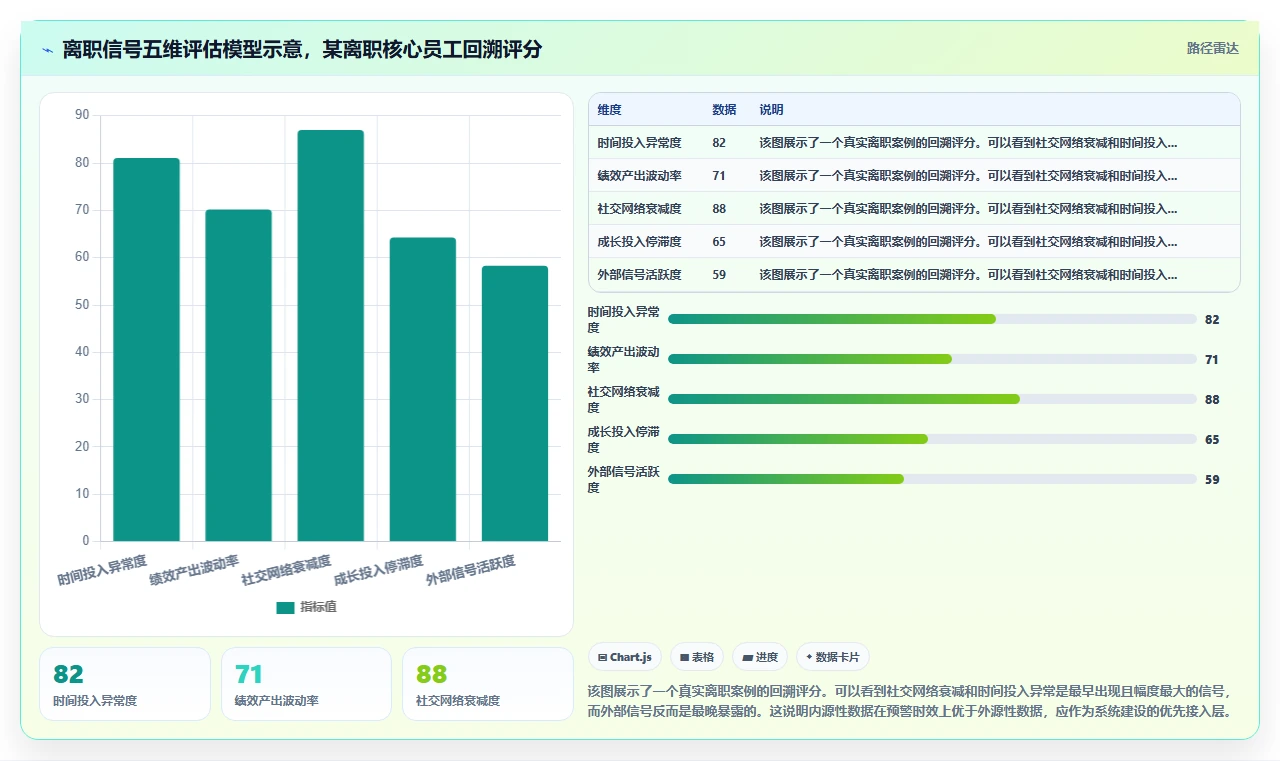Viewport: 1280px width, 761px height.
Task: Click the 时间投入异常度 bar in the chart
Action: (146, 350)
